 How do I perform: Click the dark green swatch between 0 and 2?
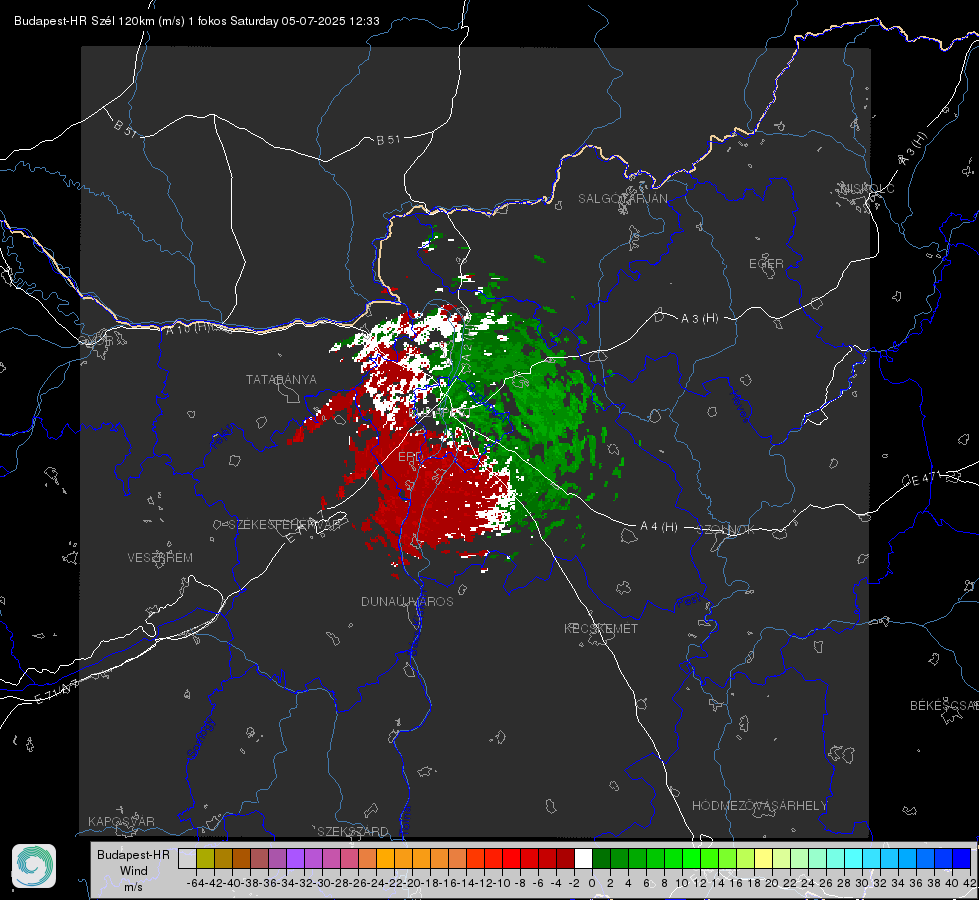click(x=601, y=858)
